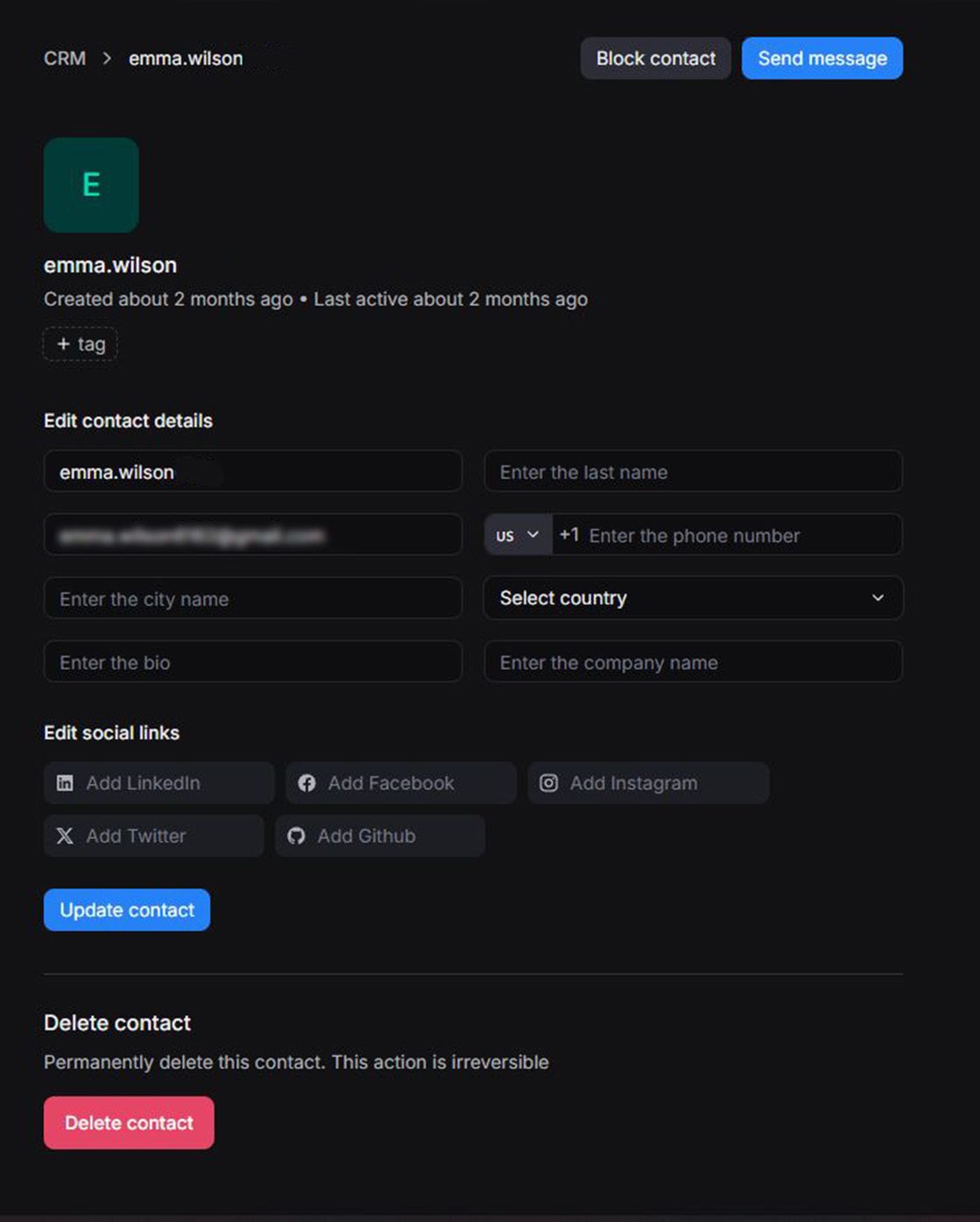Click Send message
The height and width of the screenshot is (1222, 980).
821,58
